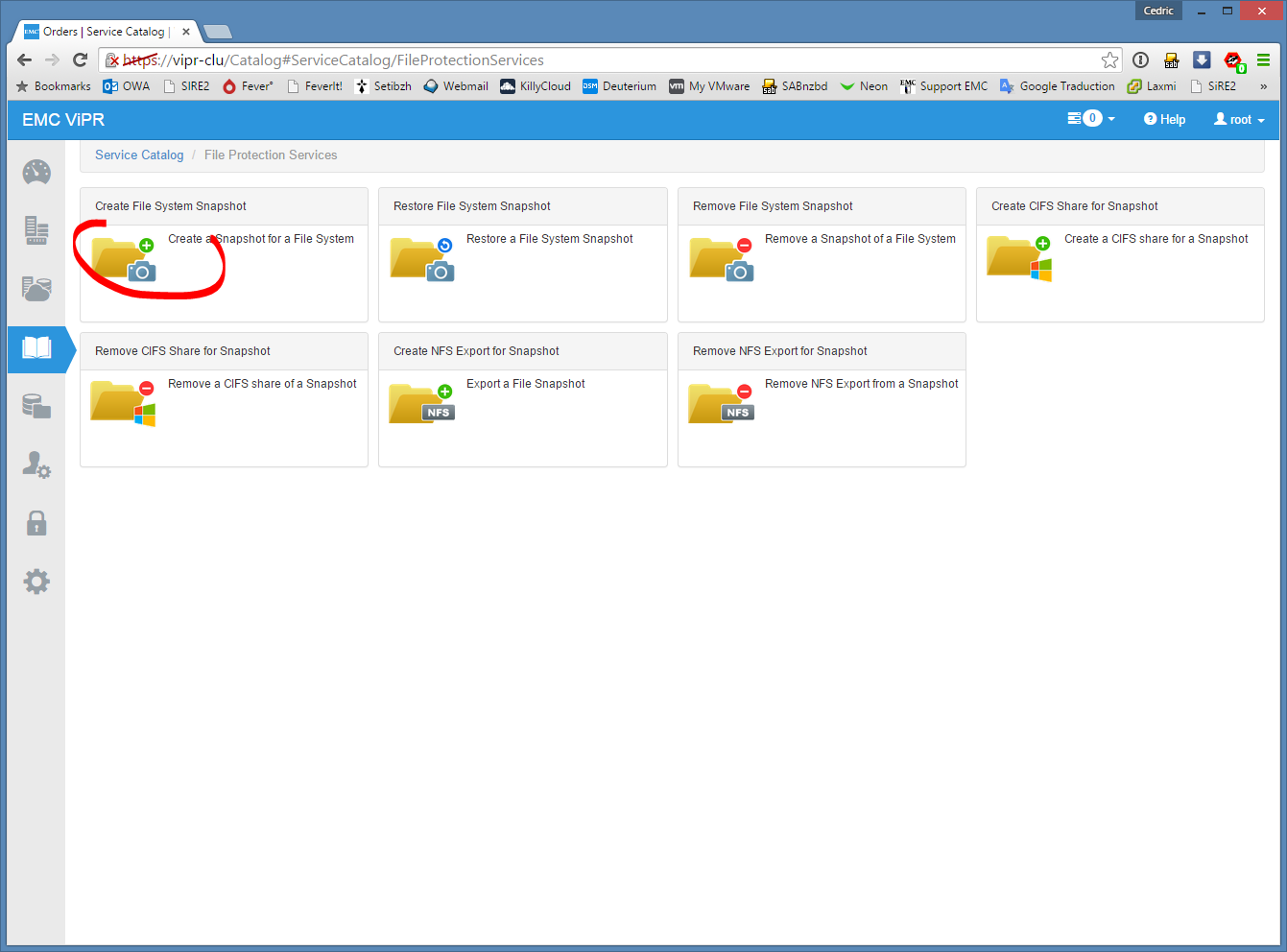
Task: Click 'Create a CIFS share for a Snapshot' text
Action: 1156,239
